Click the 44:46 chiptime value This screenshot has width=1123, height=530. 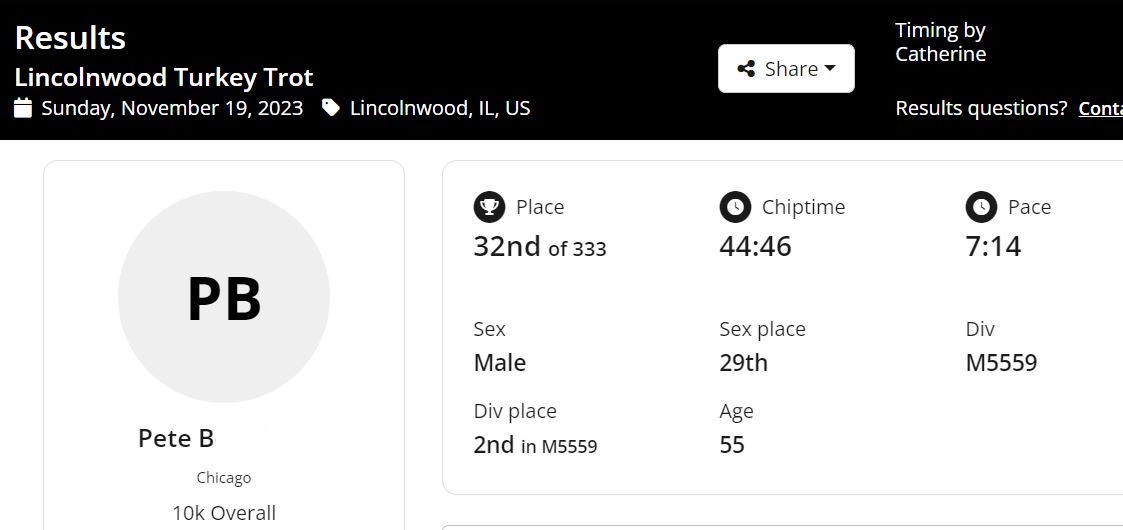(756, 246)
